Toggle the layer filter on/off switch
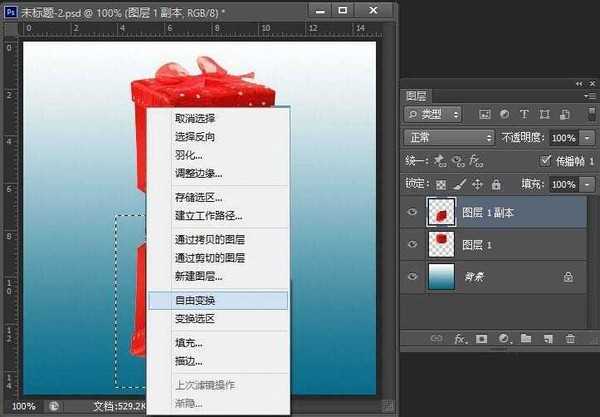Viewport: 600px width, 417px height. coord(592,114)
